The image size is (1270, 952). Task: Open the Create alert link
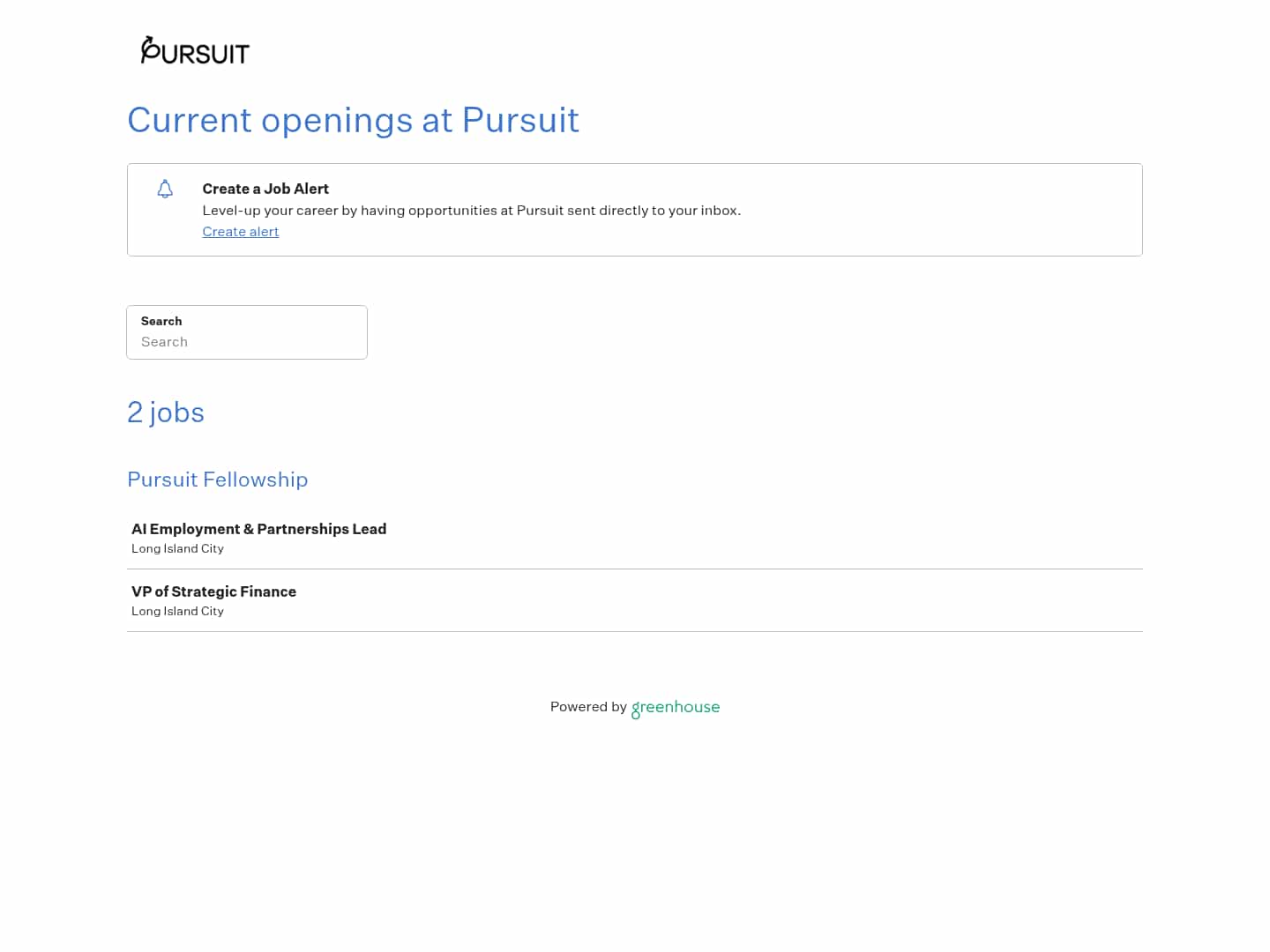tap(240, 232)
